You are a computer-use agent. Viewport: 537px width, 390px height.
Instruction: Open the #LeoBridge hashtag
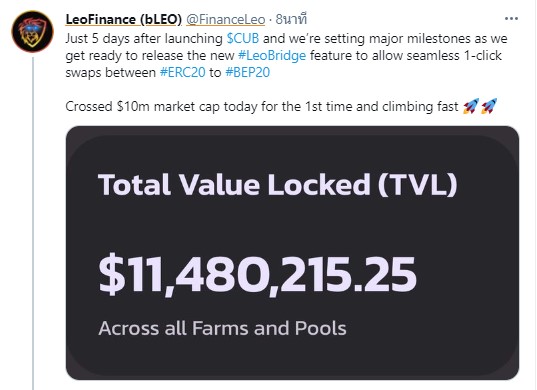tap(272, 55)
